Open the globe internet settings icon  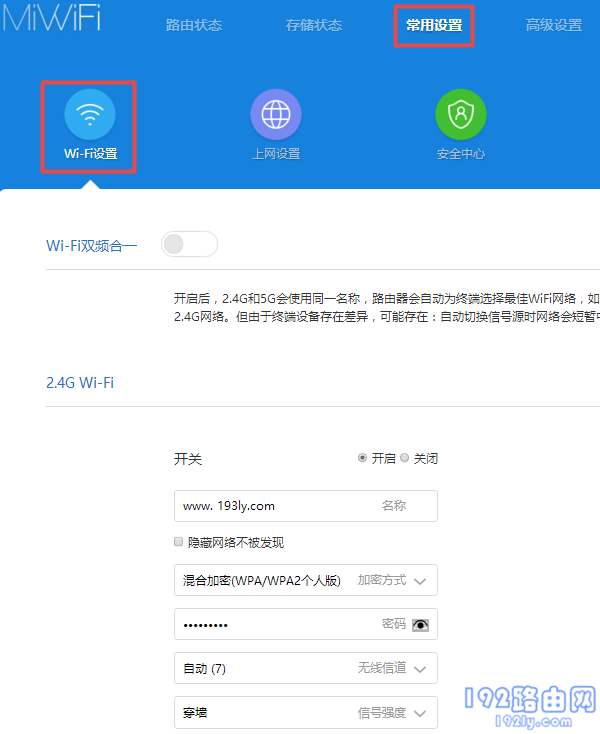(275, 115)
